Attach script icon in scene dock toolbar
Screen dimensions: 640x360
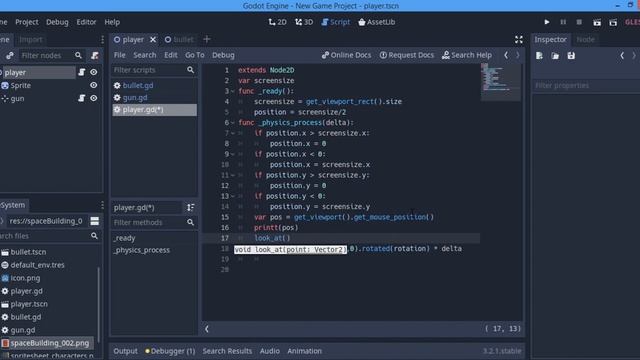click(x=95, y=56)
